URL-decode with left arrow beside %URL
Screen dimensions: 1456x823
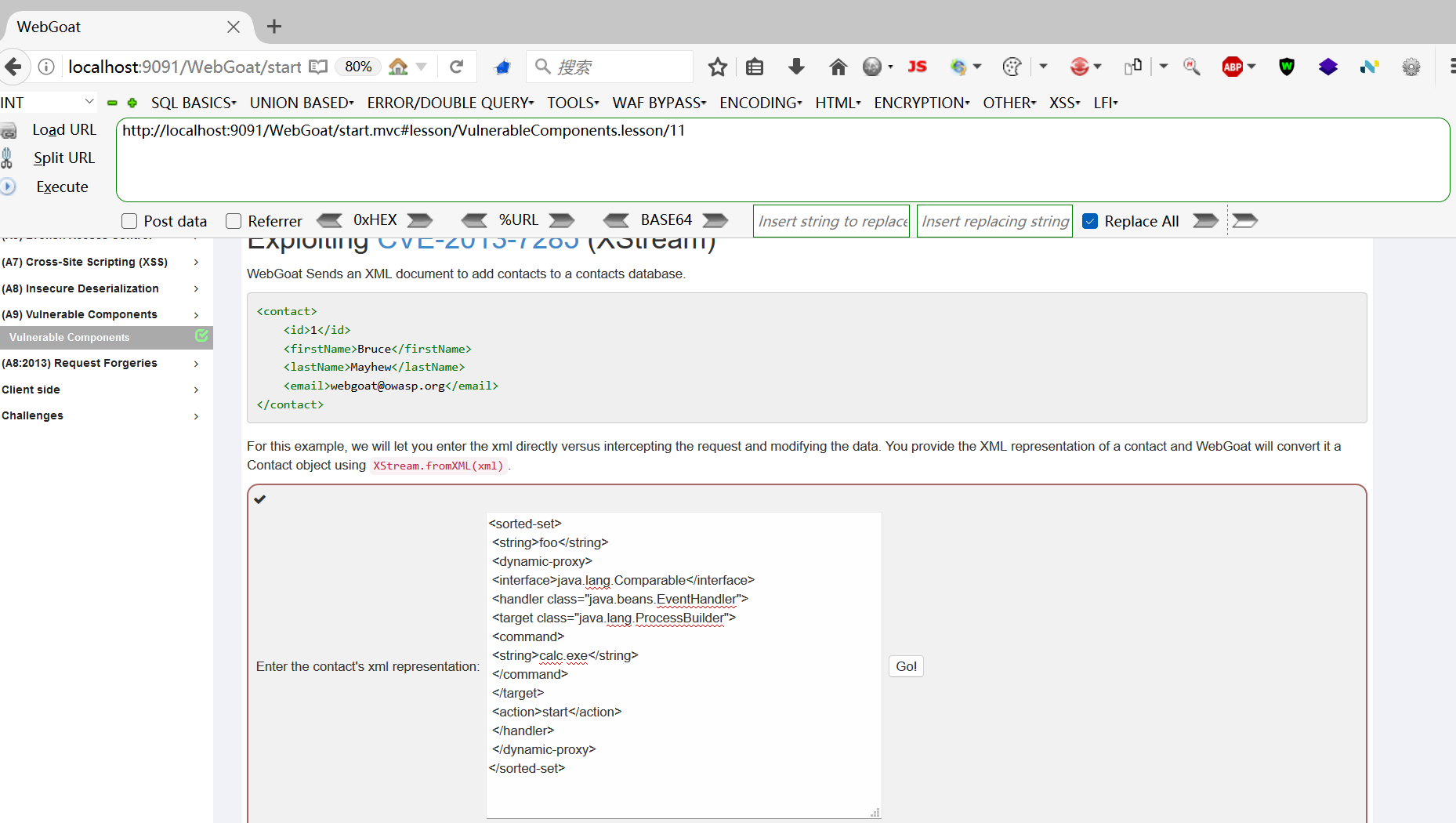474,220
